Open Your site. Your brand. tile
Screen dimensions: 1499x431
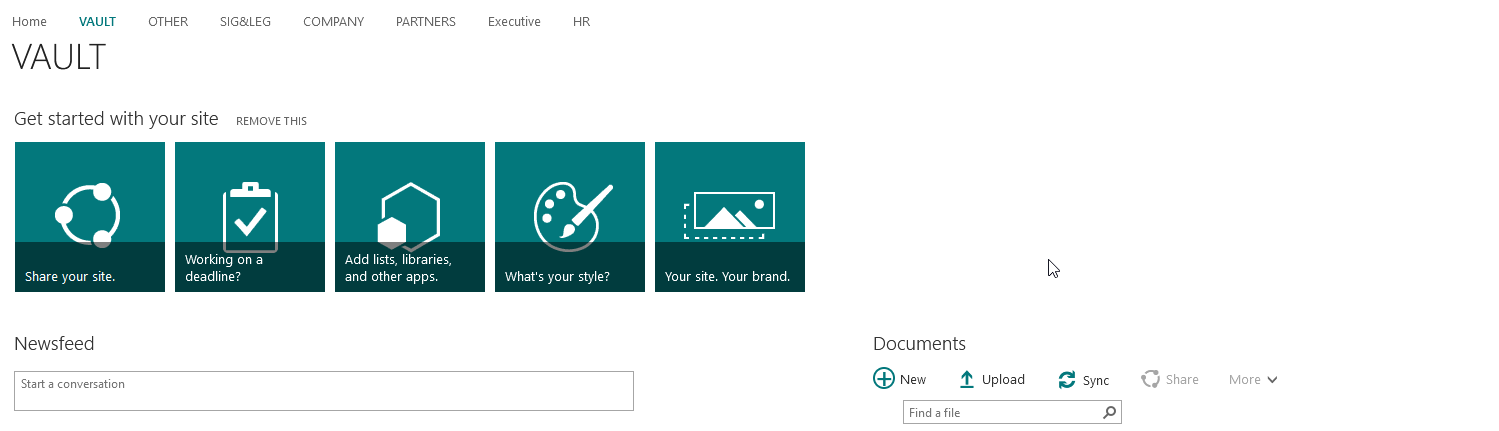coord(730,217)
